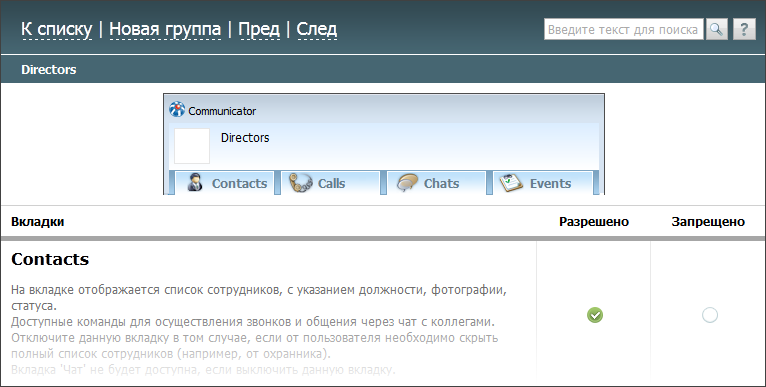Go back via 'К списку' link

tap(57, 29)
